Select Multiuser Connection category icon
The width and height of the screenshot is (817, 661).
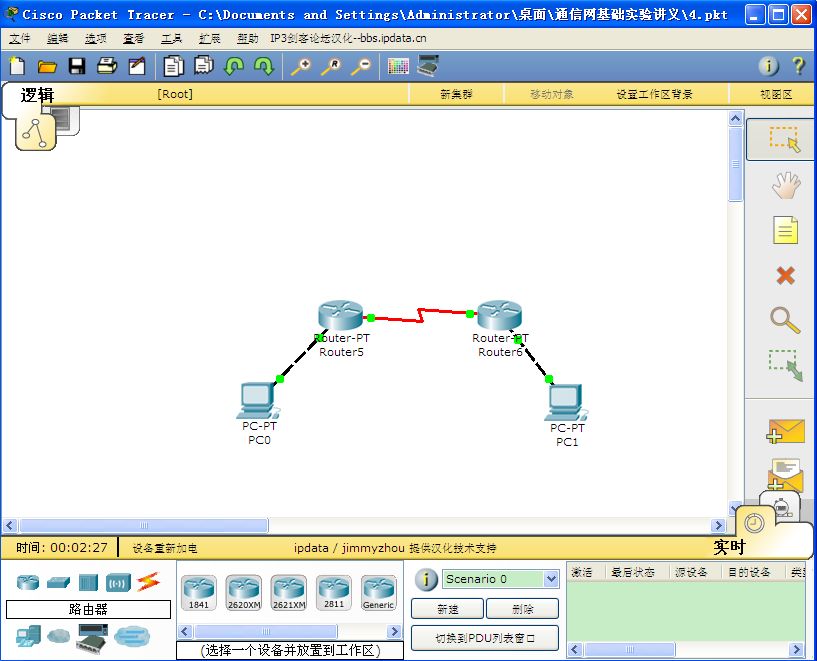[132, 636]
